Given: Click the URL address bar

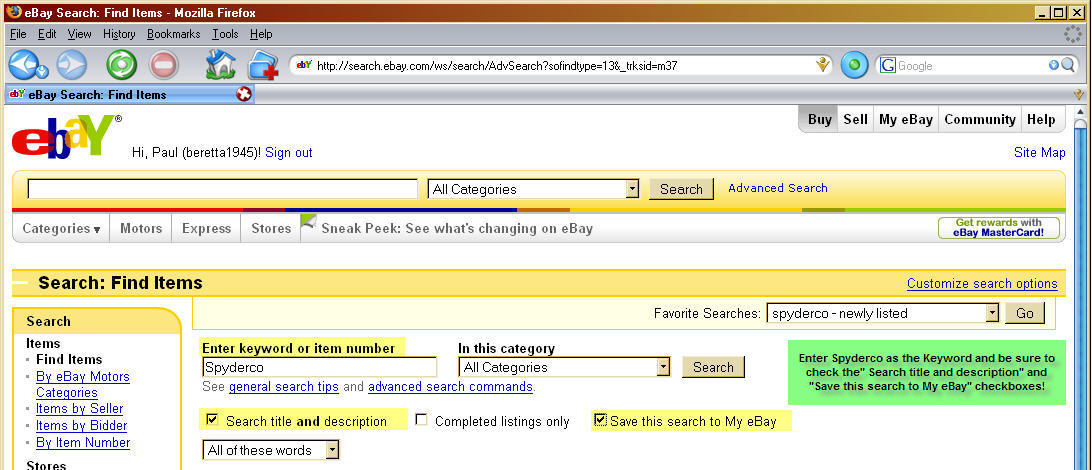Looking at the screenshot, I should click(x=563, y=65).
